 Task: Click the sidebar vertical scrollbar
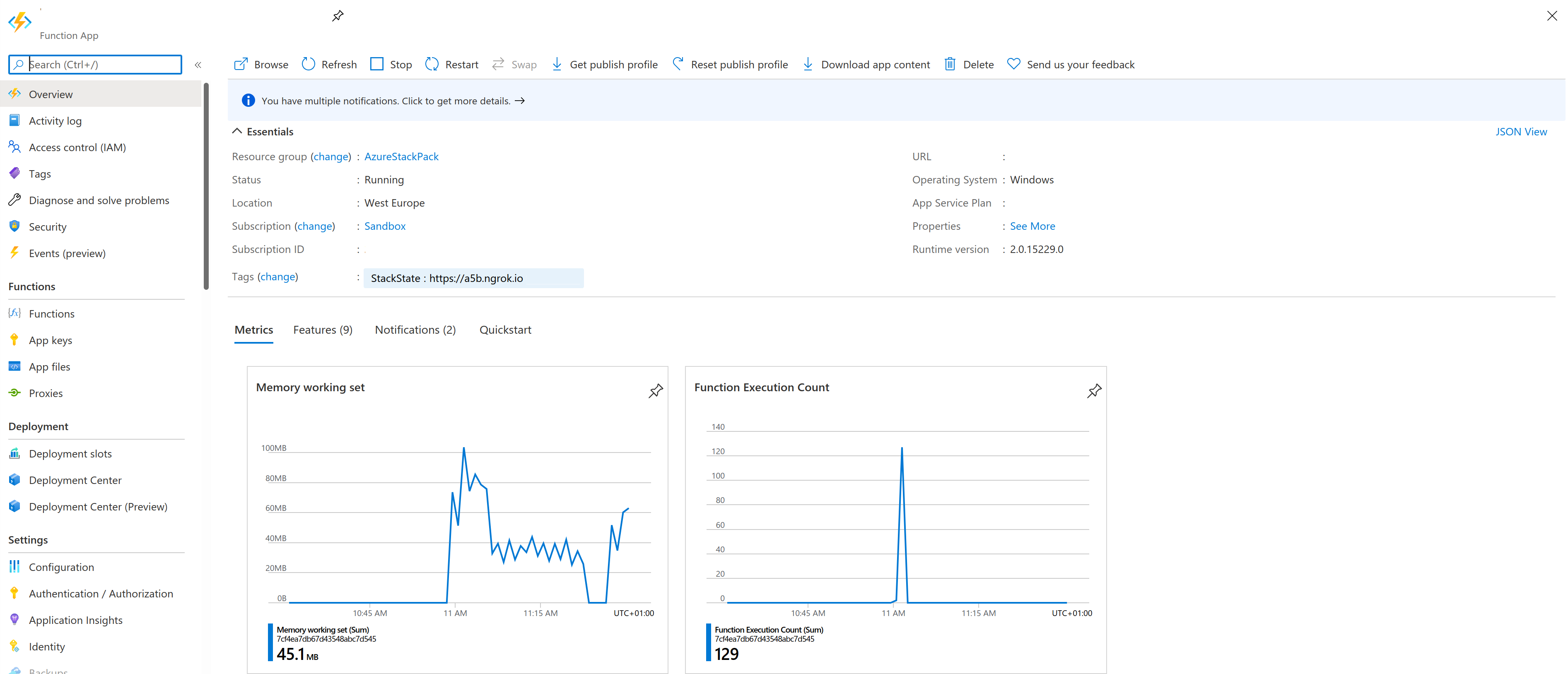pos(206,185)
